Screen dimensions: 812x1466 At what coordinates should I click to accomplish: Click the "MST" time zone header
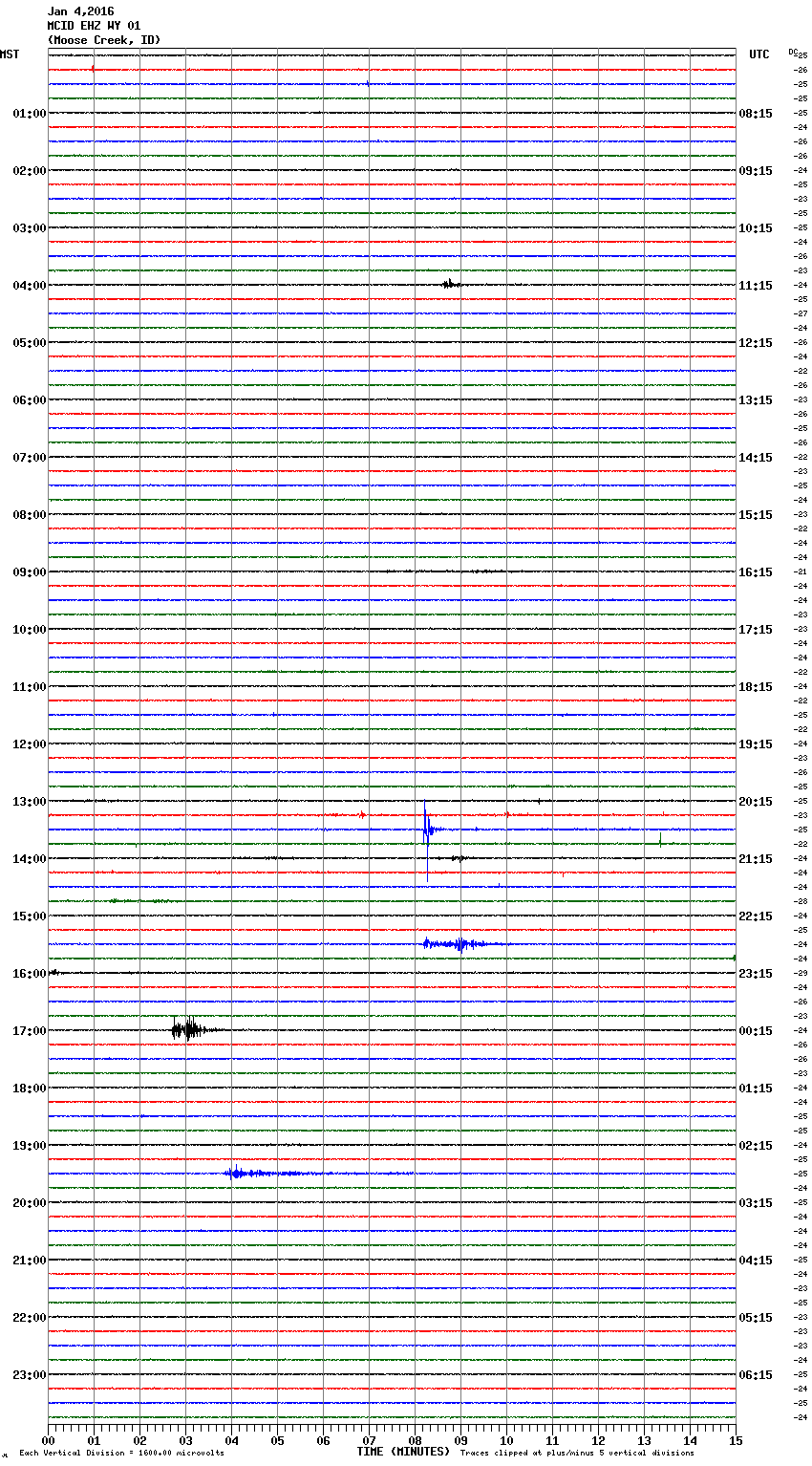(x=10, y=54)
